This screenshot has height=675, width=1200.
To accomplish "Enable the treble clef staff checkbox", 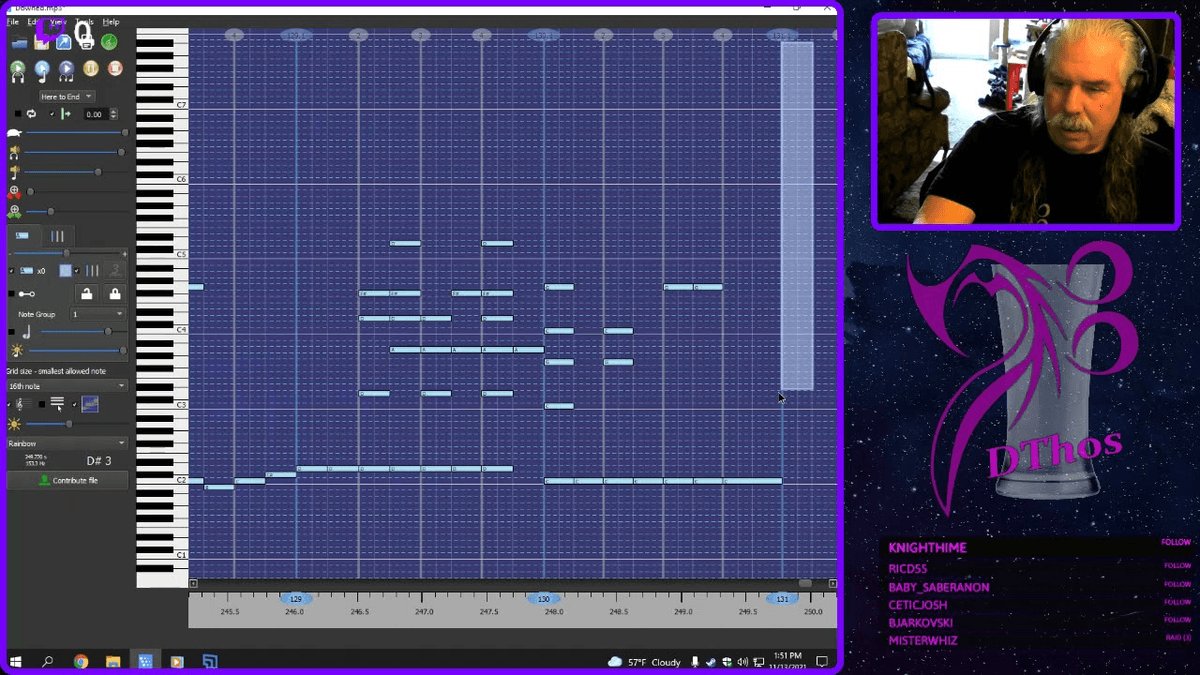I will (8, 404).
